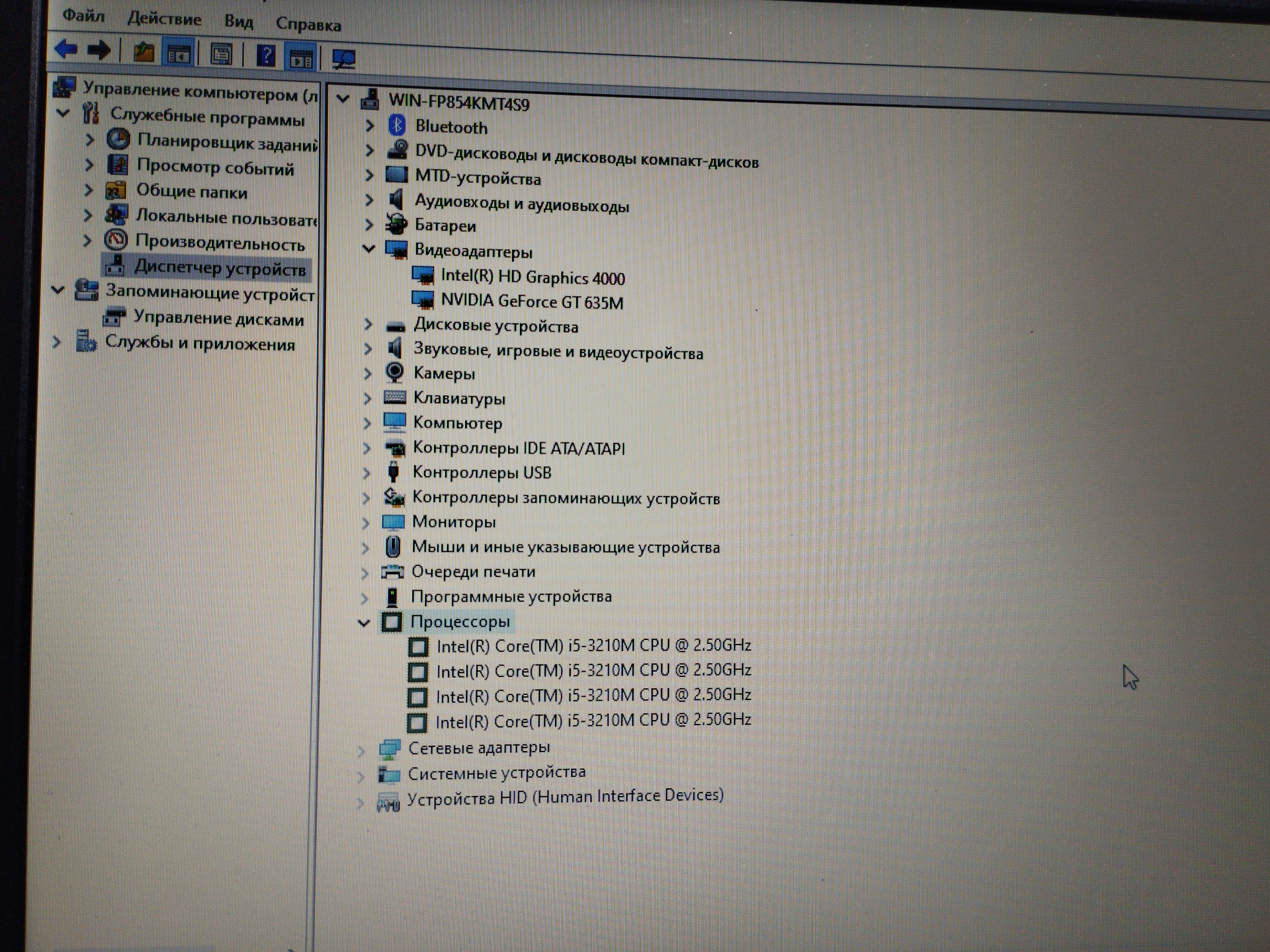Select Локальные пользователи tree item
The image size is (1270, 952).
click(226, 216)
